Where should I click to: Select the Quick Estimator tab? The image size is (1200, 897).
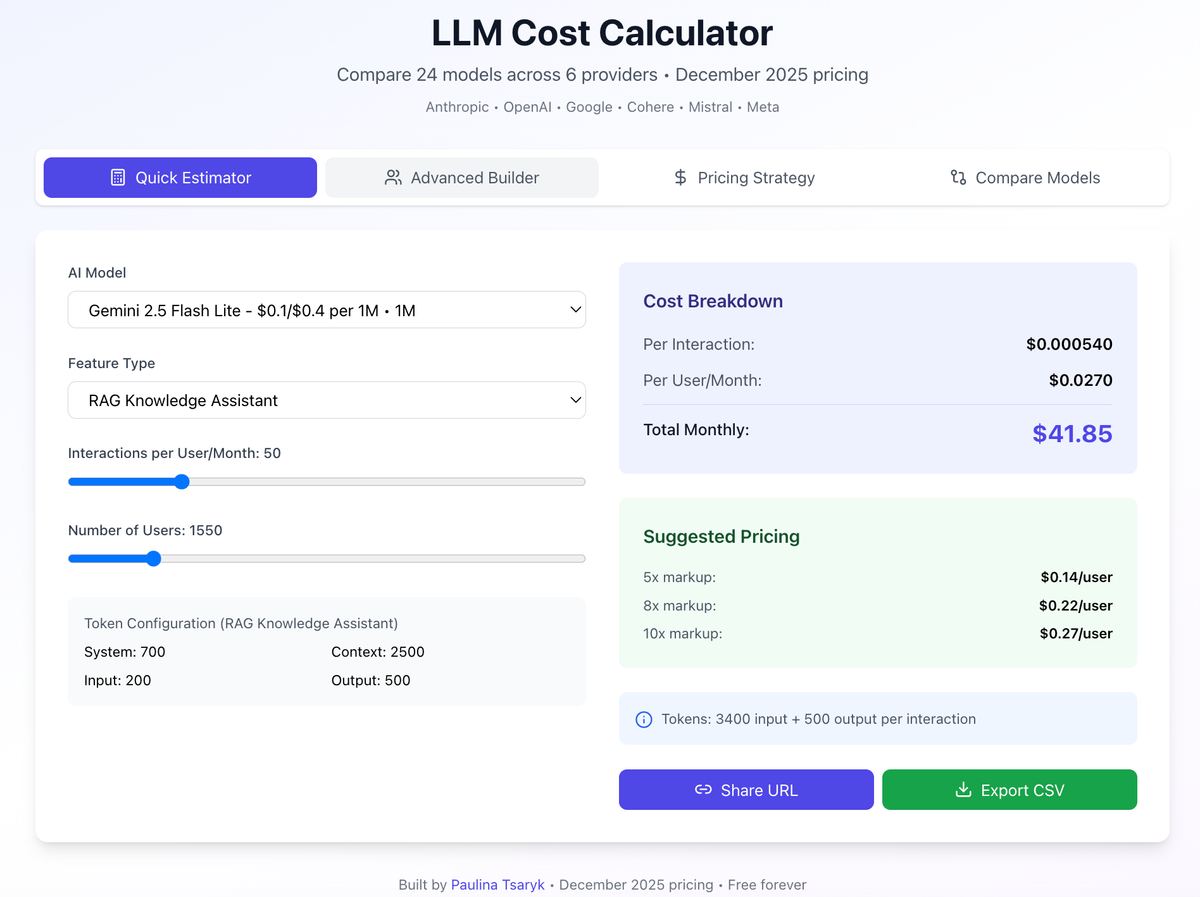pos(180,177)
